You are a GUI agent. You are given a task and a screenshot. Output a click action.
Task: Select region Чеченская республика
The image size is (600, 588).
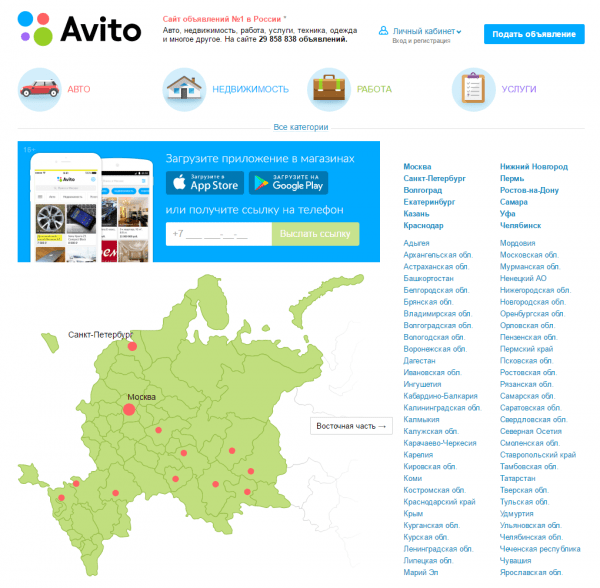[x=540, y=549]
